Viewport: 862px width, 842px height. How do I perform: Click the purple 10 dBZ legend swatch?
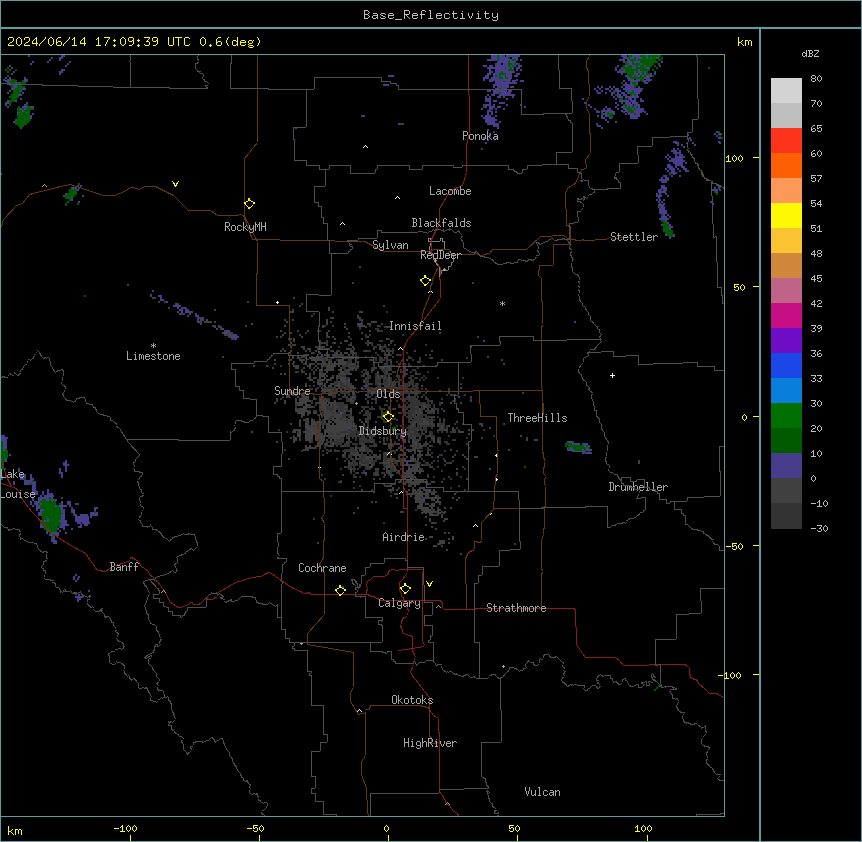pyautogui.click(x=786, y=466)
